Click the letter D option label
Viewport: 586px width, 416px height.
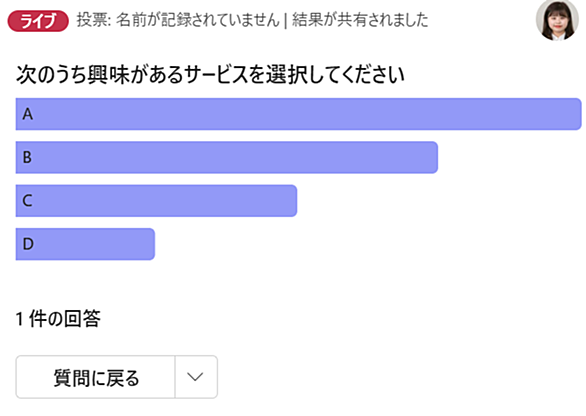click(28, 244)
